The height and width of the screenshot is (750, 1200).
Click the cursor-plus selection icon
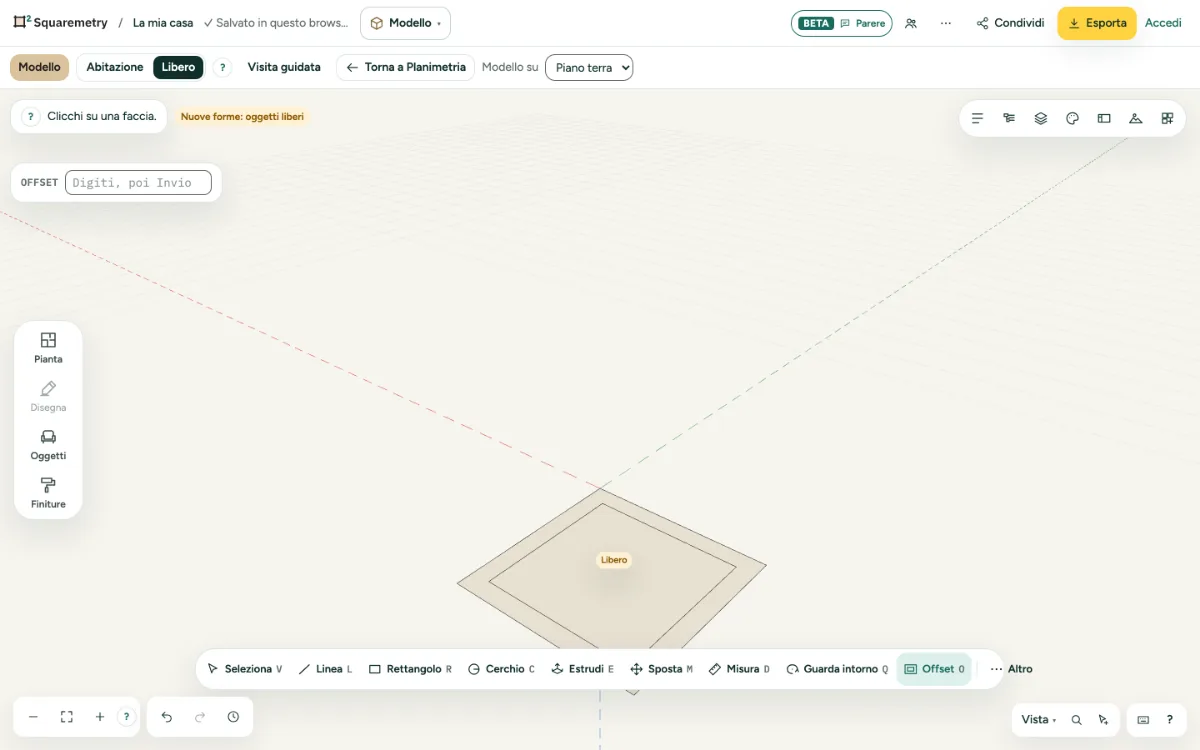(1103, 720)
